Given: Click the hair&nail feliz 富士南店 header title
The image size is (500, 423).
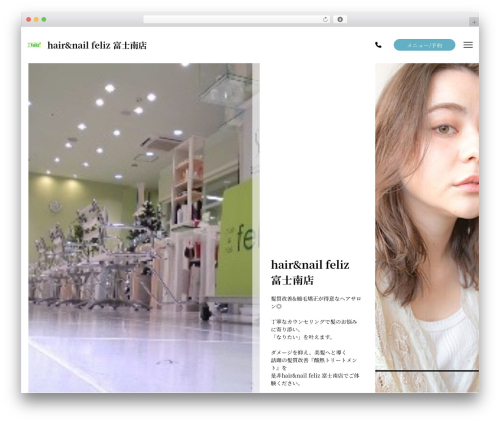Looking at the screenshot, I should pos(97,45).
